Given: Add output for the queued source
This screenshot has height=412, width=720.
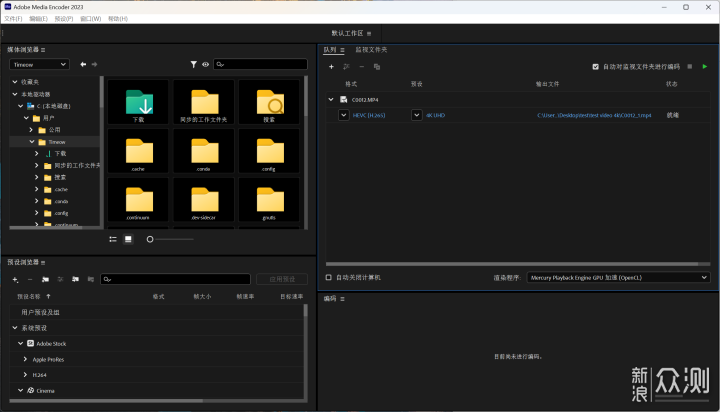Looking at the screenshot, I should pos(346,67).
